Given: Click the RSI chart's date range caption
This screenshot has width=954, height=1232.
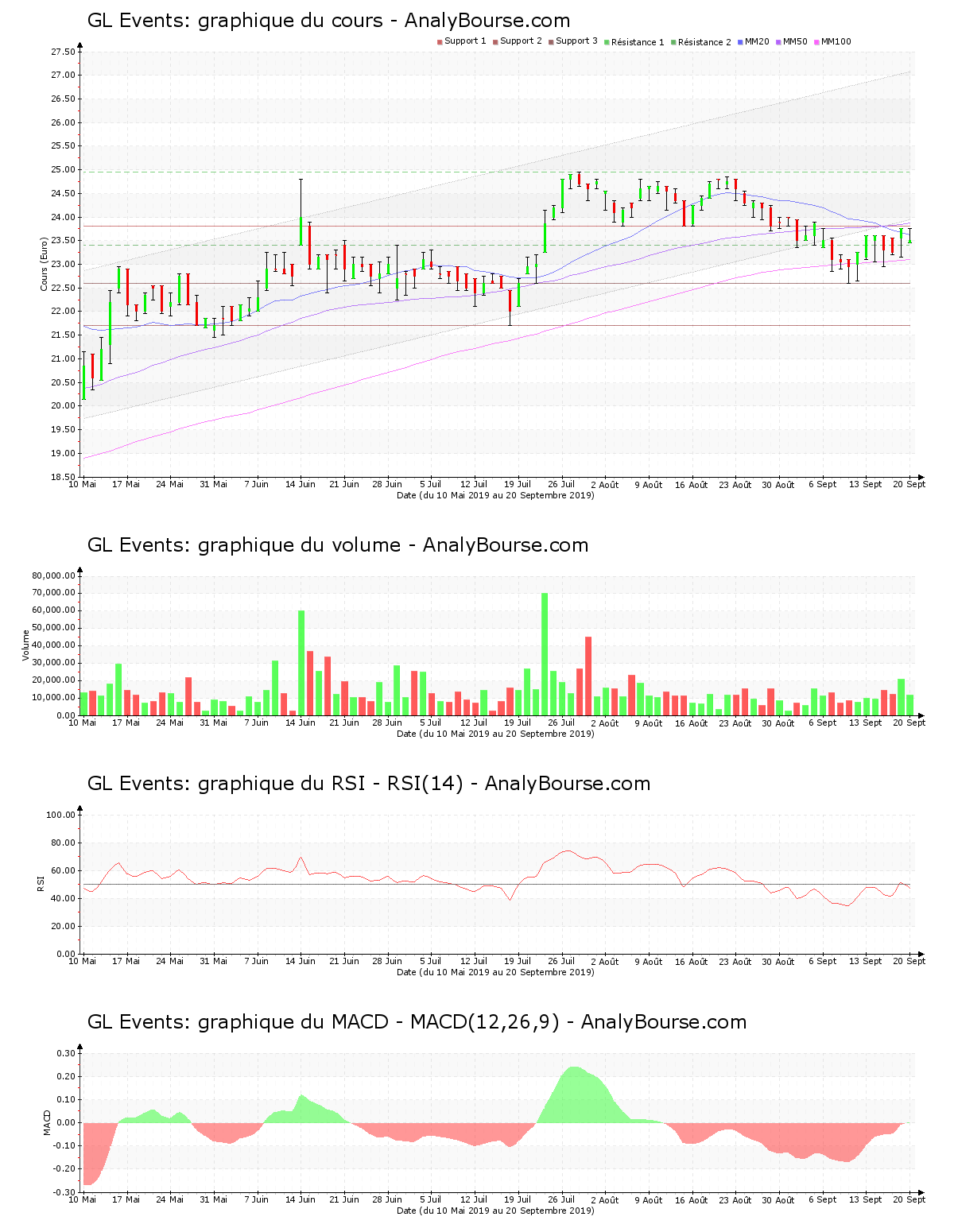Looking at the screenshot, I should pyautogui.click(x=495, y=972).
